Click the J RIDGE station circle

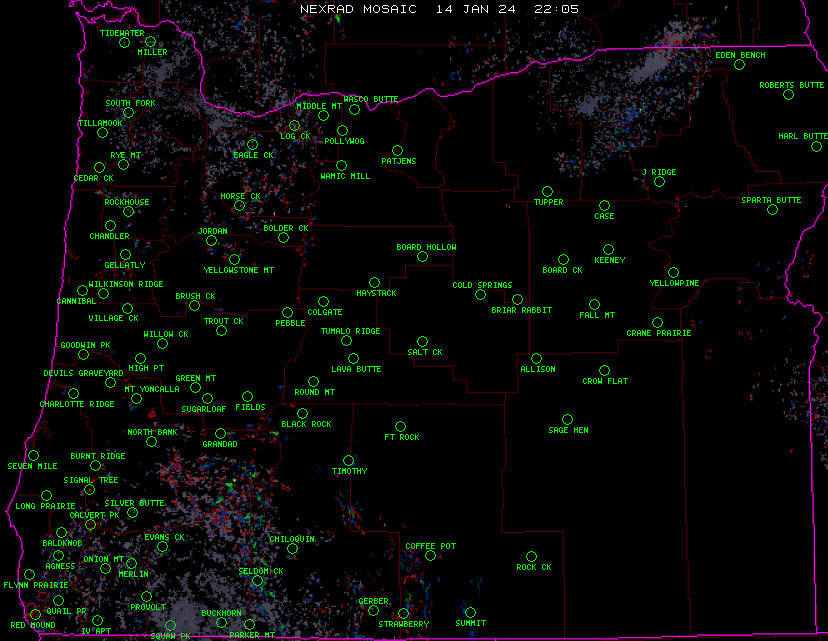[659, 182]
